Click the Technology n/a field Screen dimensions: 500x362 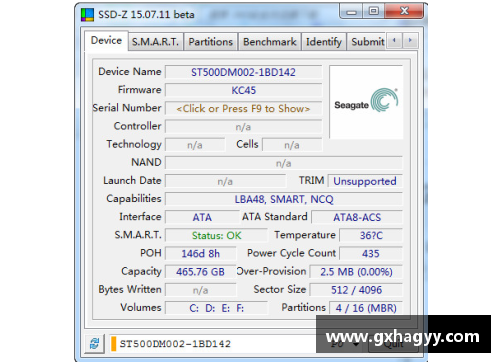[x=195, y=145]
